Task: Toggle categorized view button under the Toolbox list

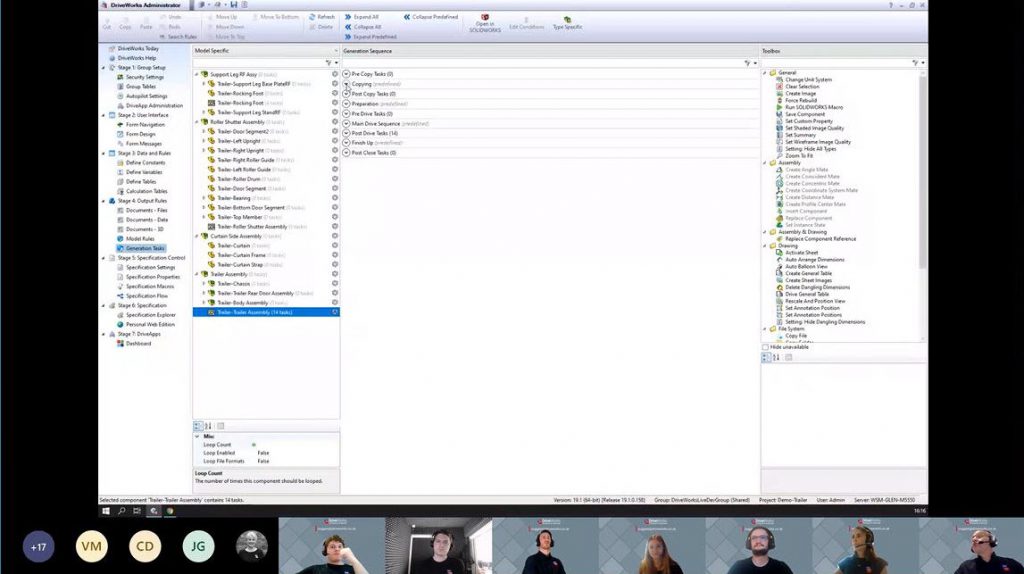Action: (x=767, y=357)
